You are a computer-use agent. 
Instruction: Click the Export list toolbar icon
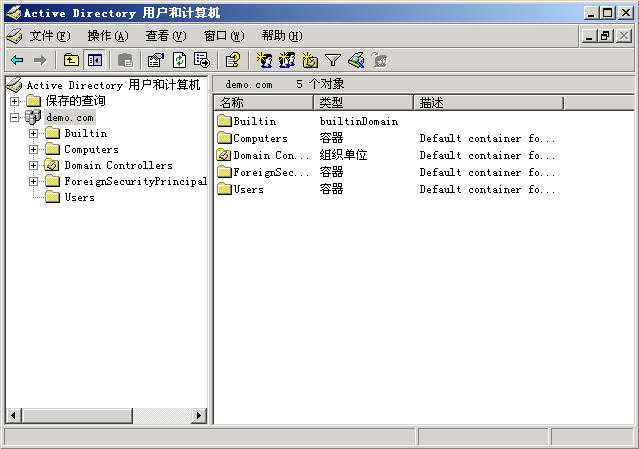[x=201, y=60]
